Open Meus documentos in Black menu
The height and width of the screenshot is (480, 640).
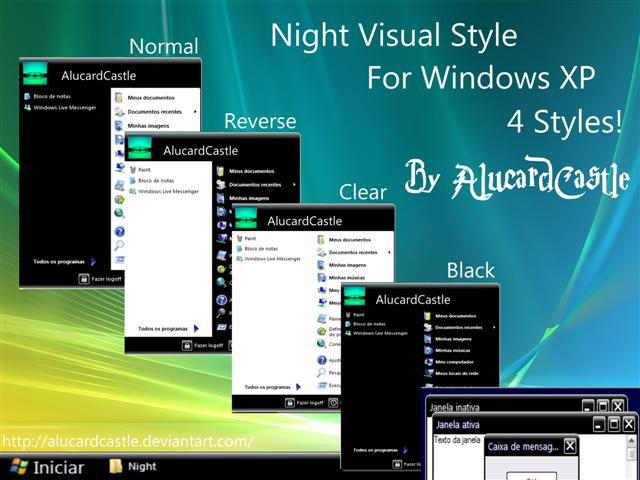coord(450,316)
